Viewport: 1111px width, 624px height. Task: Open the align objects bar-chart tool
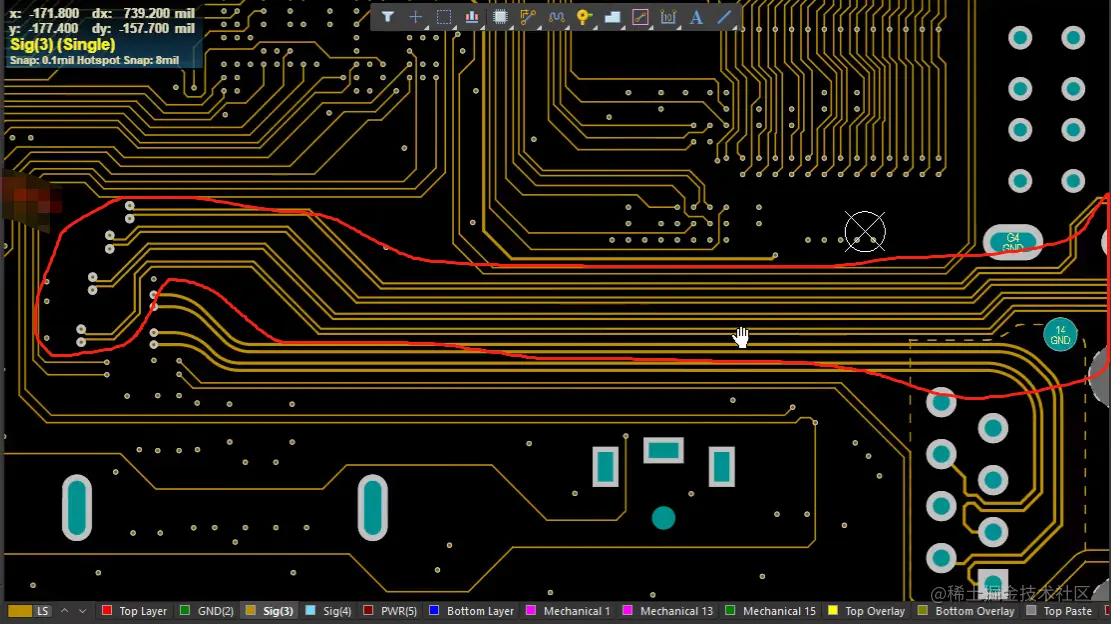pyautogui.click(x=472, y=17)
